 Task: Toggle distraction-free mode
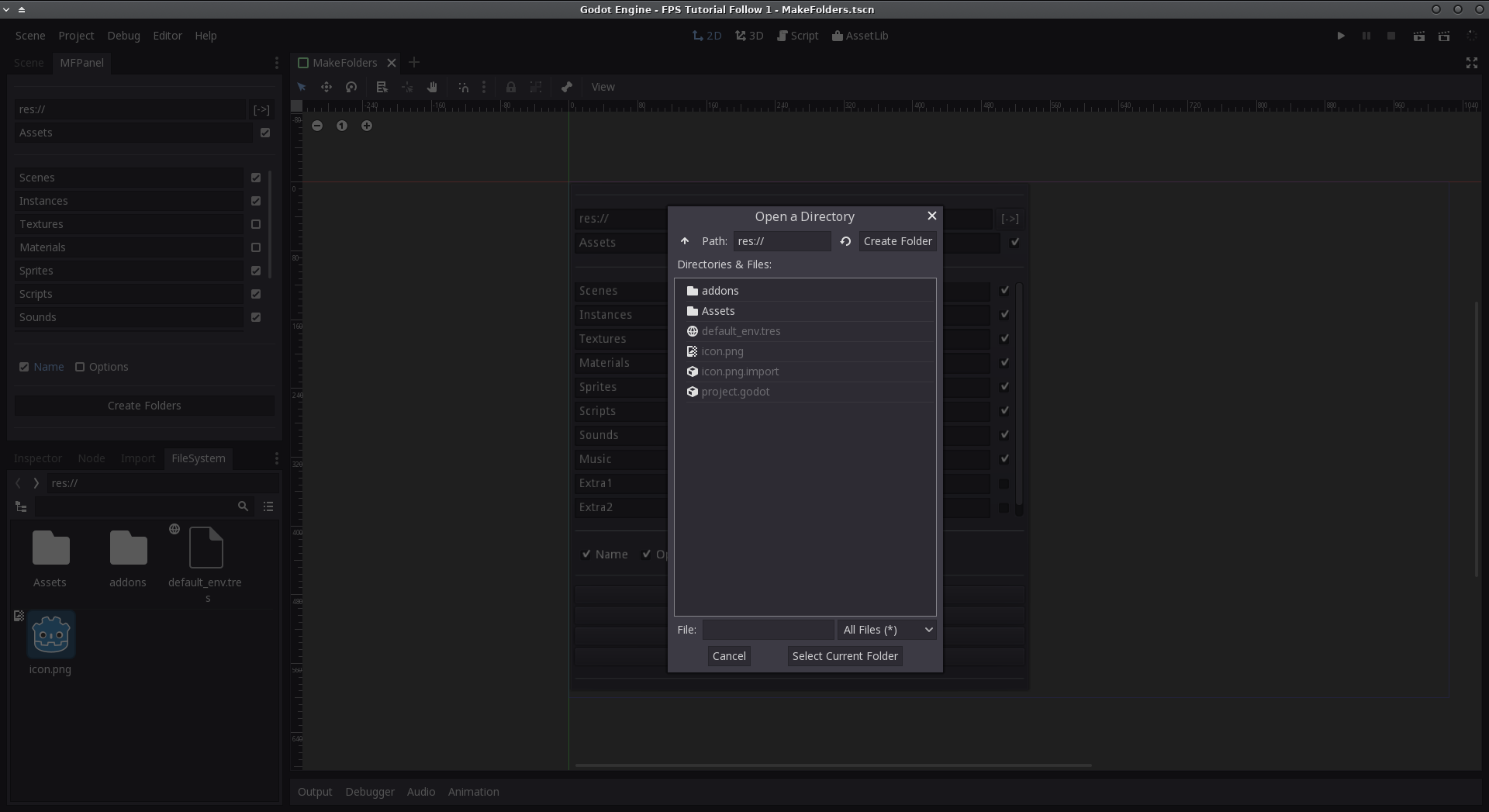(1472, 63)
